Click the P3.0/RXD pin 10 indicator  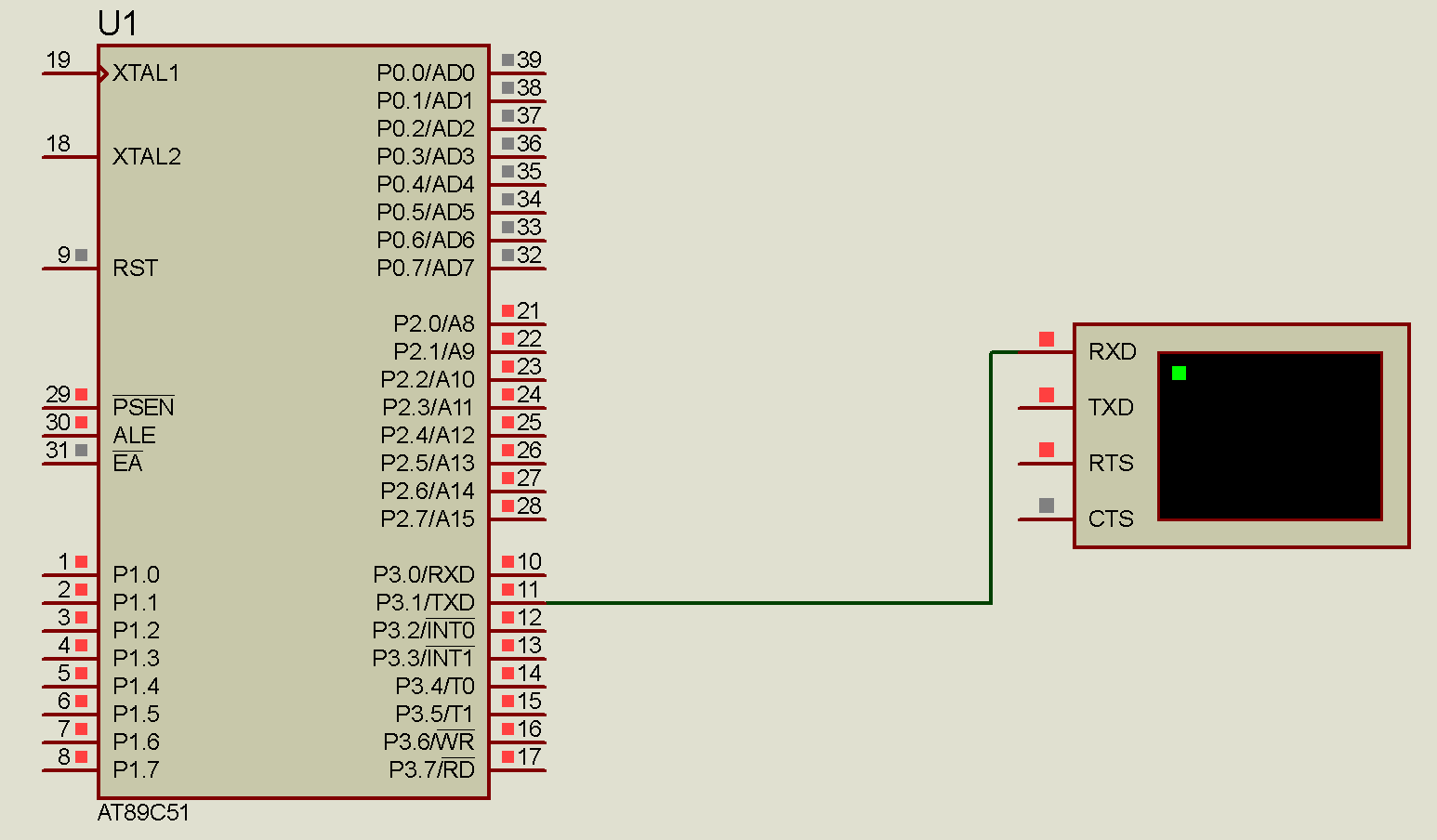pos(508,561)
